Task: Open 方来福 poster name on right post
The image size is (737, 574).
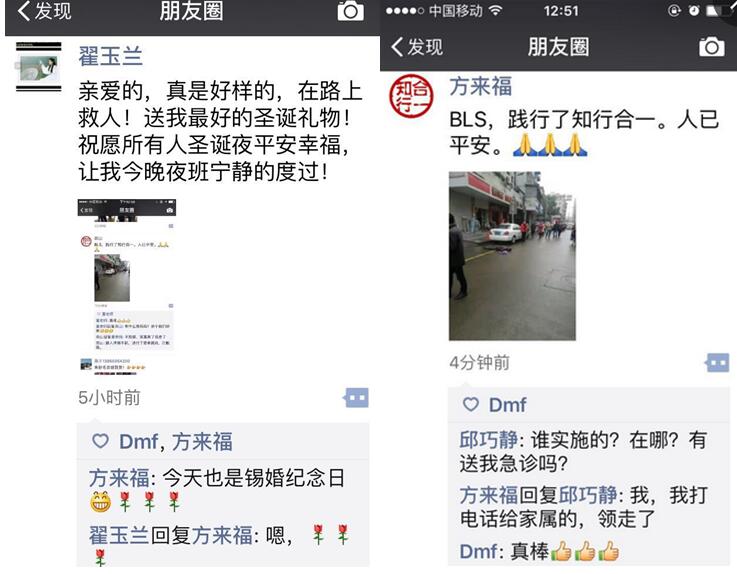Action: 480,86
